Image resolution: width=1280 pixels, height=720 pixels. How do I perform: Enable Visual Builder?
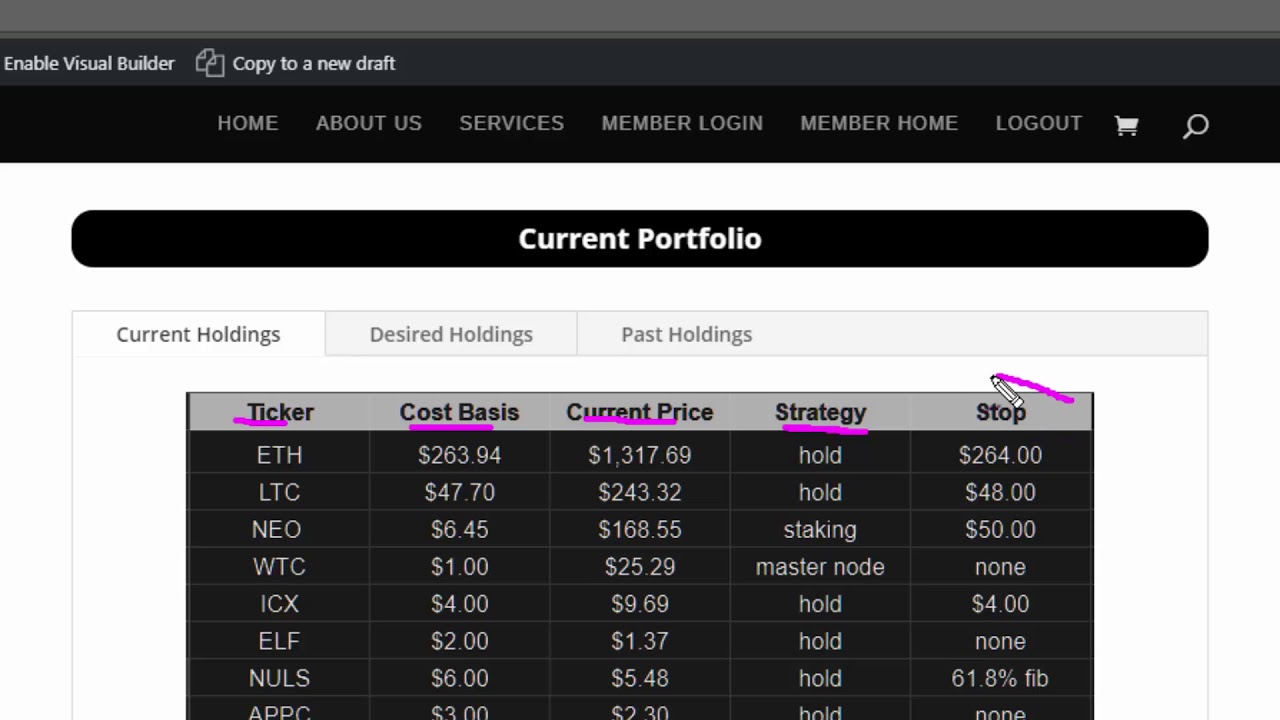(x=88, y=63)
